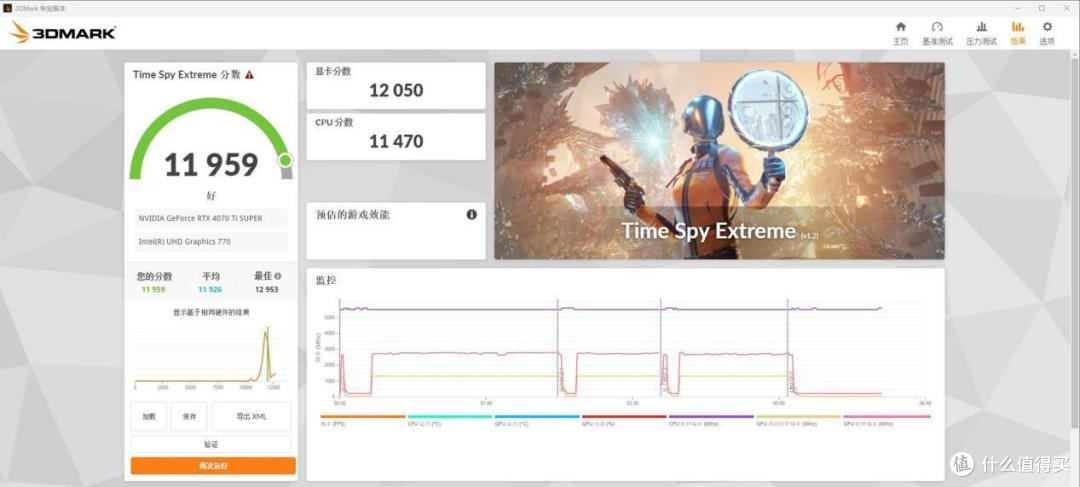Click the 最佳 score 12 953
The height and width of the screenshot is (487, 1080).
[267, 289]
